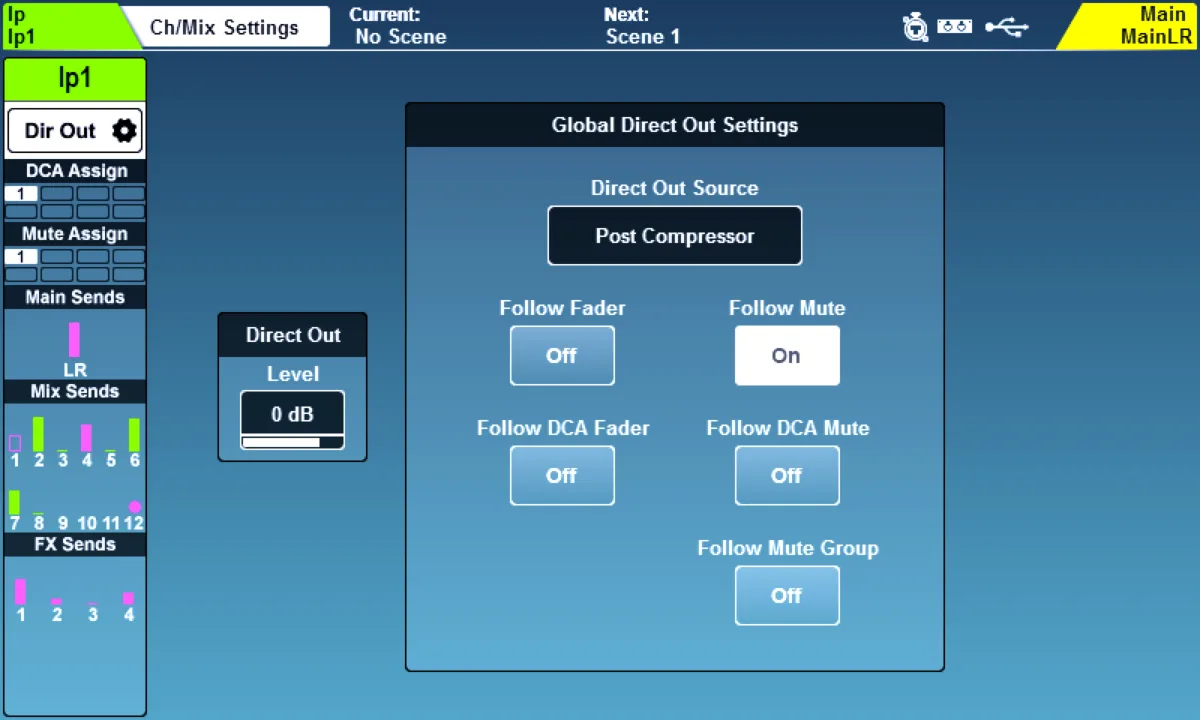Click Next Scene 1 label

[x=642, y=26]
